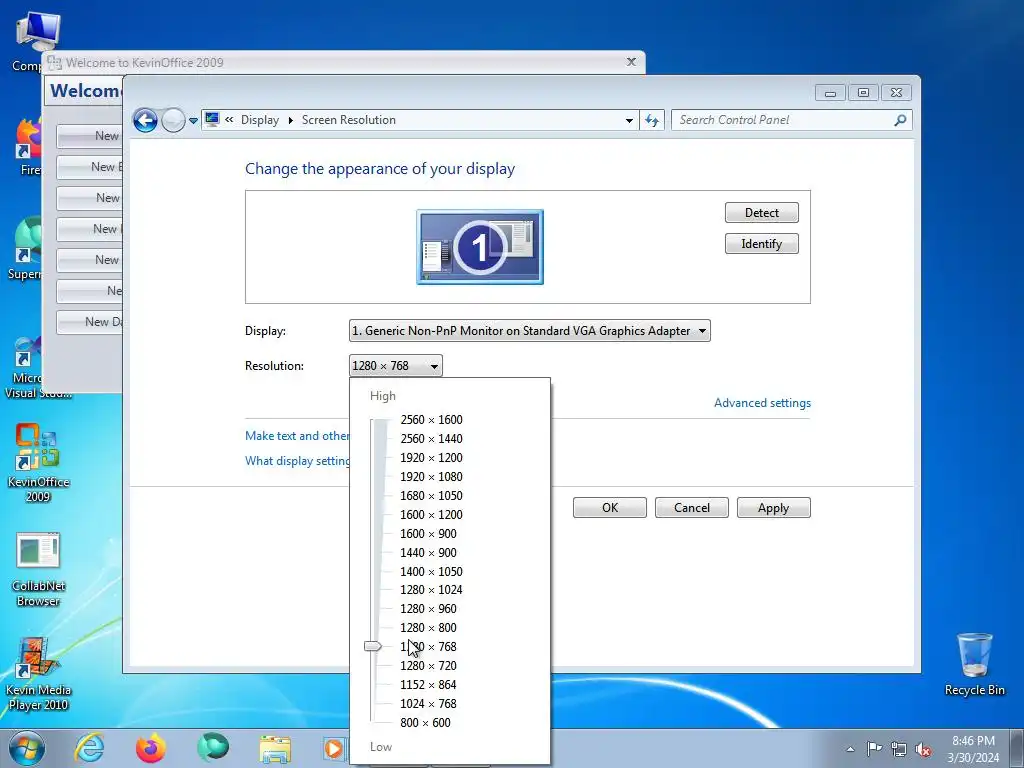The image size is (1024, 768).
Task: Choose 1024 × 768 resolution
Action: click(428, 703)
